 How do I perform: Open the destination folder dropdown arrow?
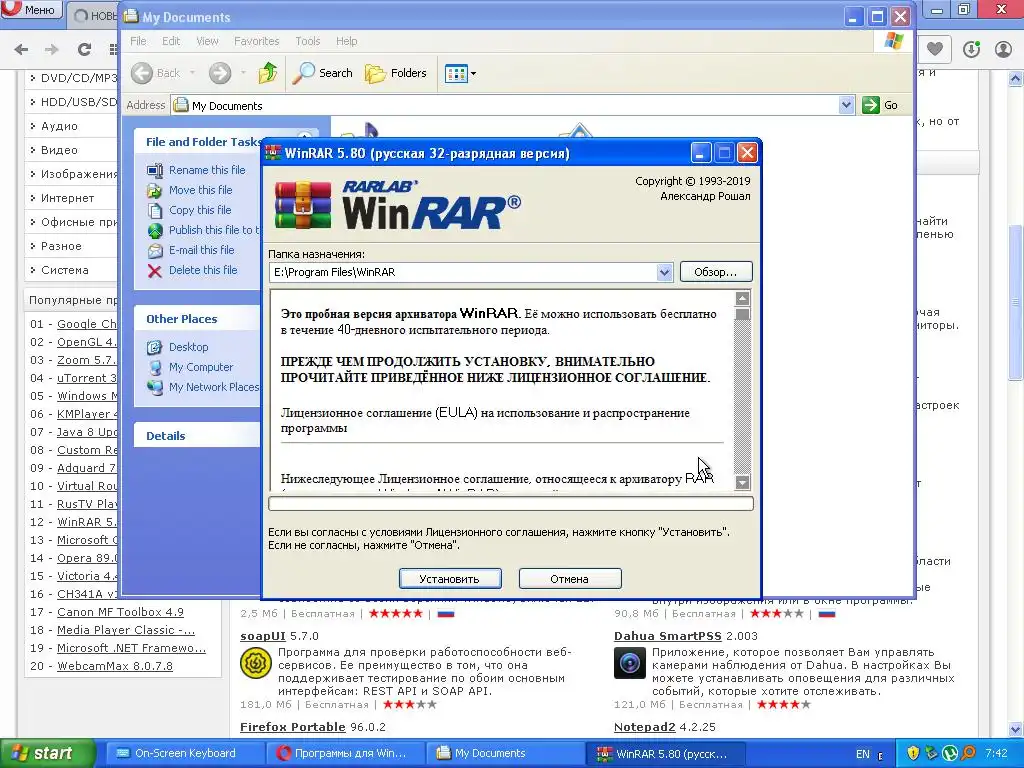click(664, 272)
